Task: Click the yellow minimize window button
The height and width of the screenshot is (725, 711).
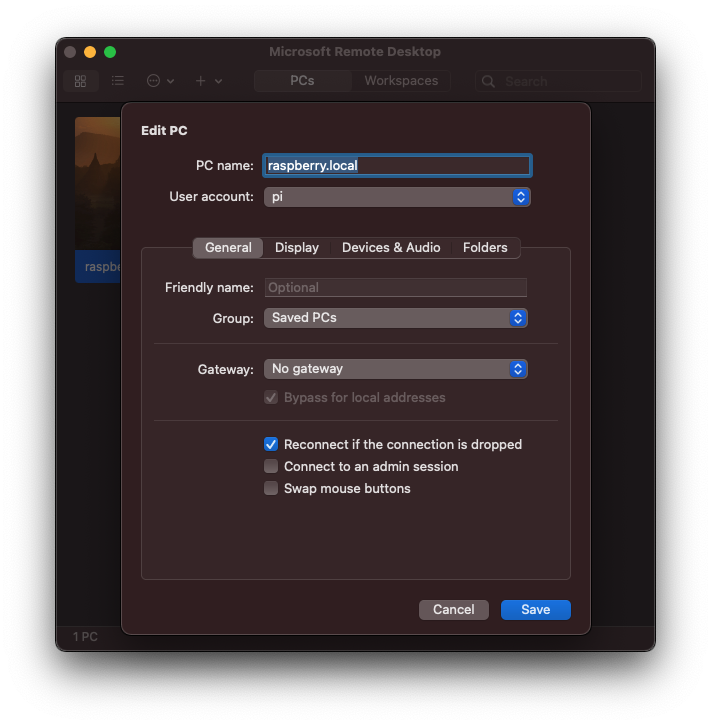Action: [x=90, y=52]
